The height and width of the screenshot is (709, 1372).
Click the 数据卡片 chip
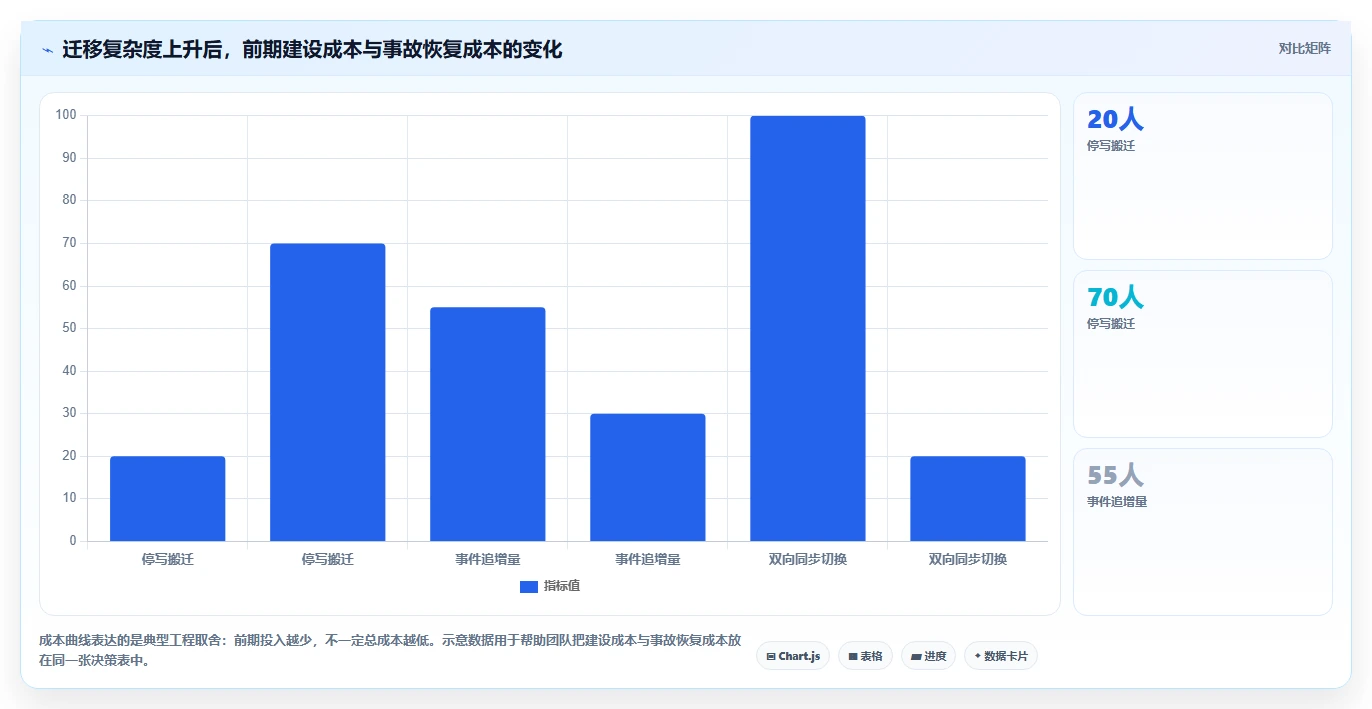[1000, 656]
